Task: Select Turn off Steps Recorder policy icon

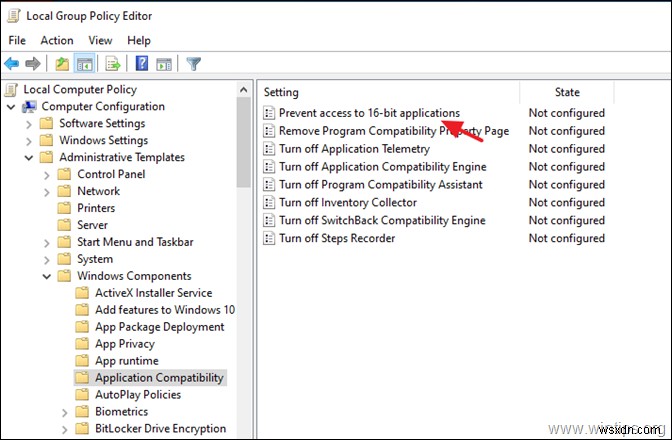Action: [x=268, y=238]
